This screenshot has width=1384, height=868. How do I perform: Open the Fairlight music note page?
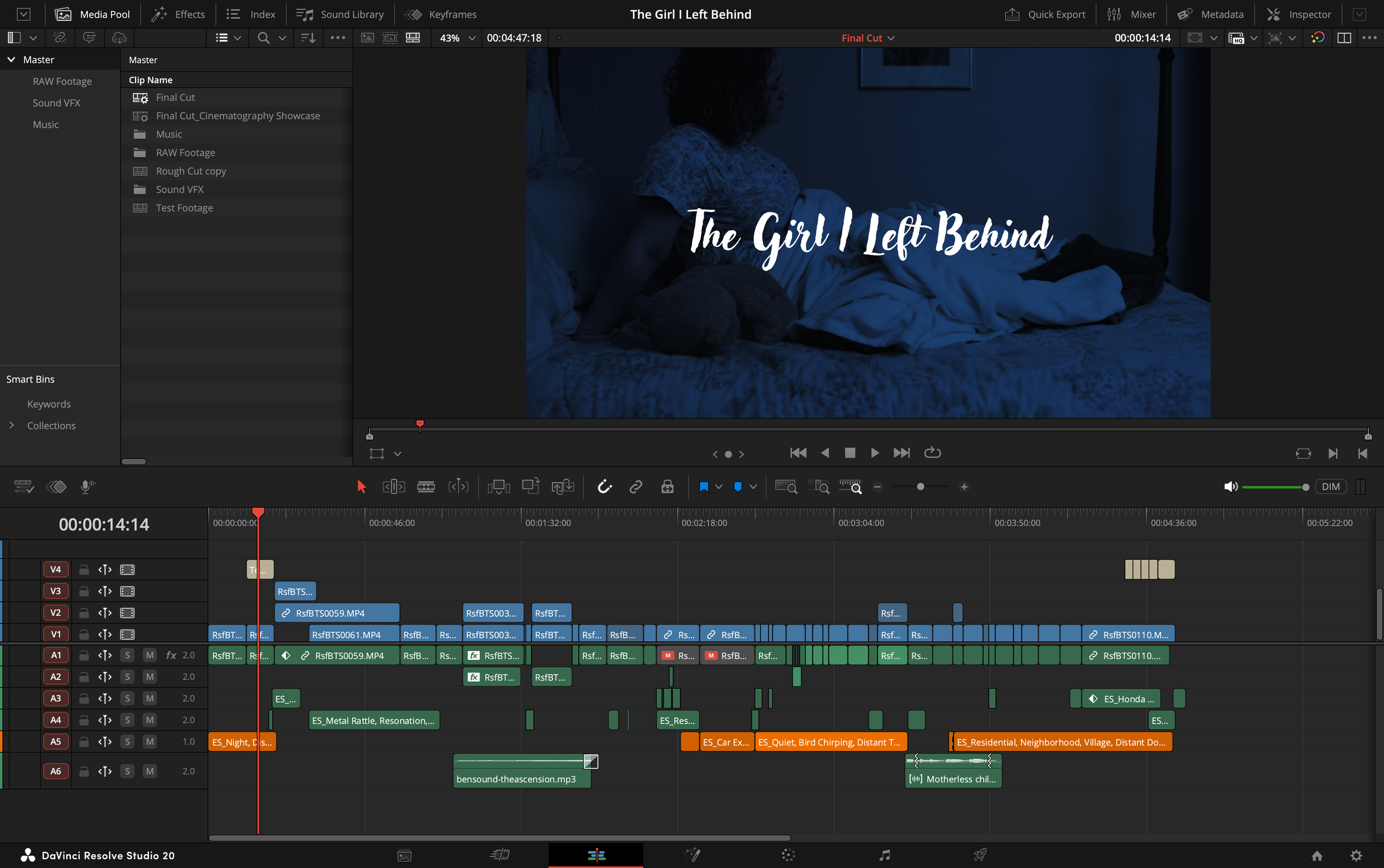coord(885,855)
